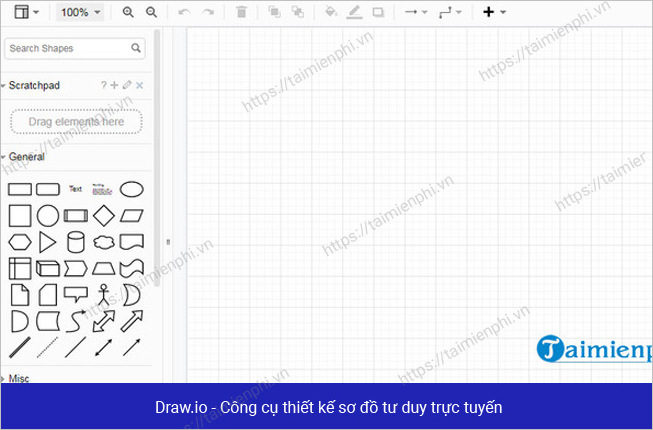Select the actor stick figure shape
The image size is (653, 430).
103,295
